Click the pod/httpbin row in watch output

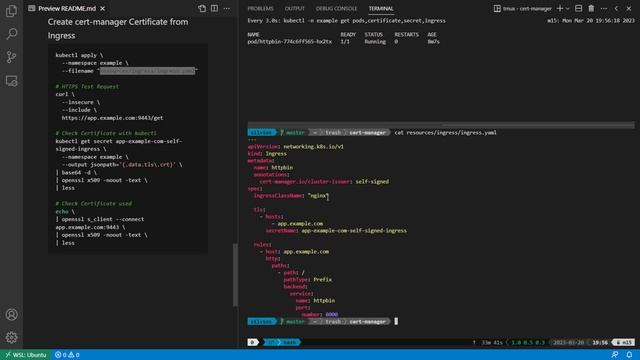tap(343, 42)
